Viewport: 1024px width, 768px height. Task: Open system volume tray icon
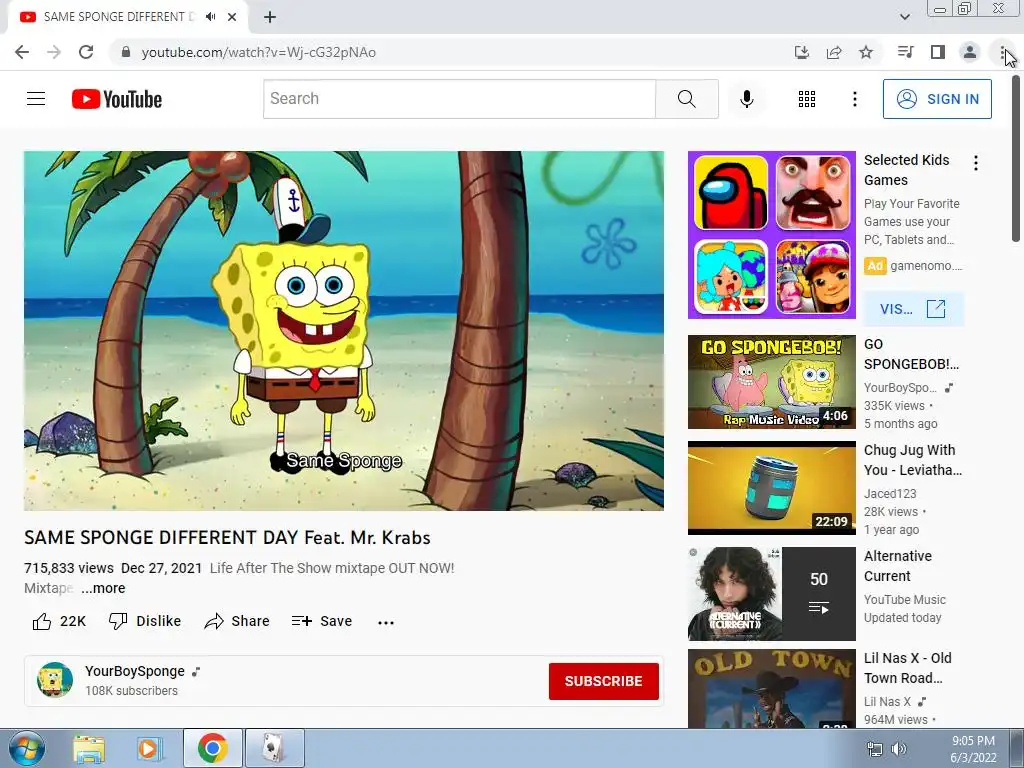[x=899, y=749]
